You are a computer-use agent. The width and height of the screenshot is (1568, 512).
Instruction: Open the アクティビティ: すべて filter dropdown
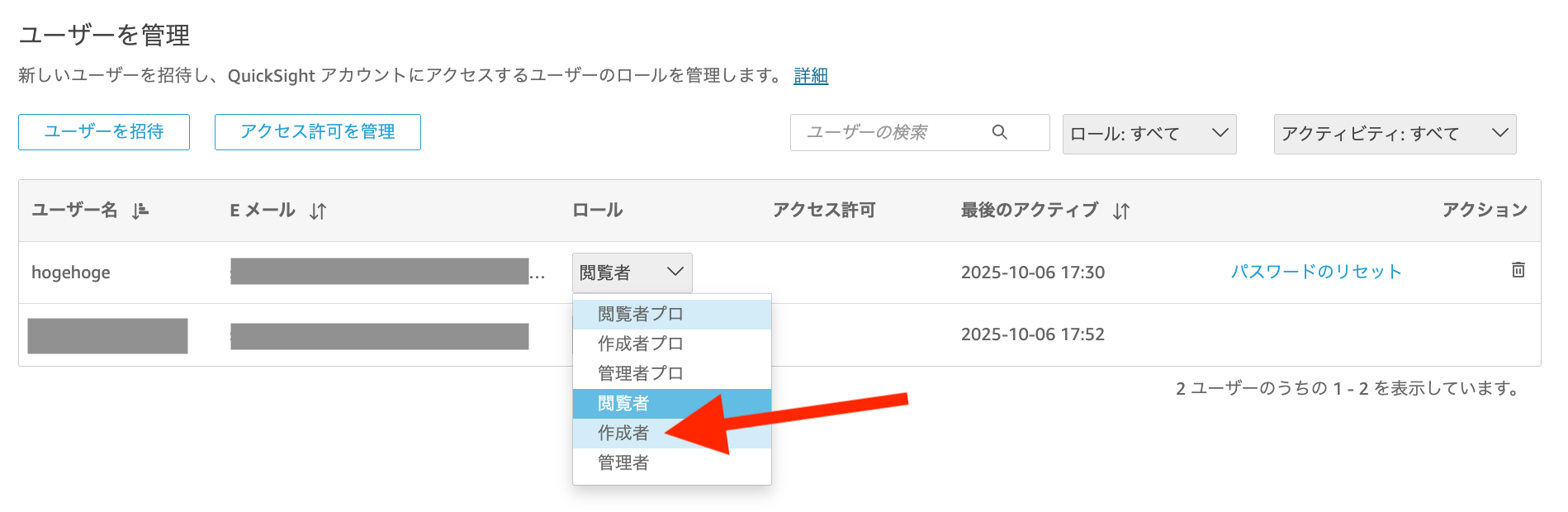pos(1394,134)
